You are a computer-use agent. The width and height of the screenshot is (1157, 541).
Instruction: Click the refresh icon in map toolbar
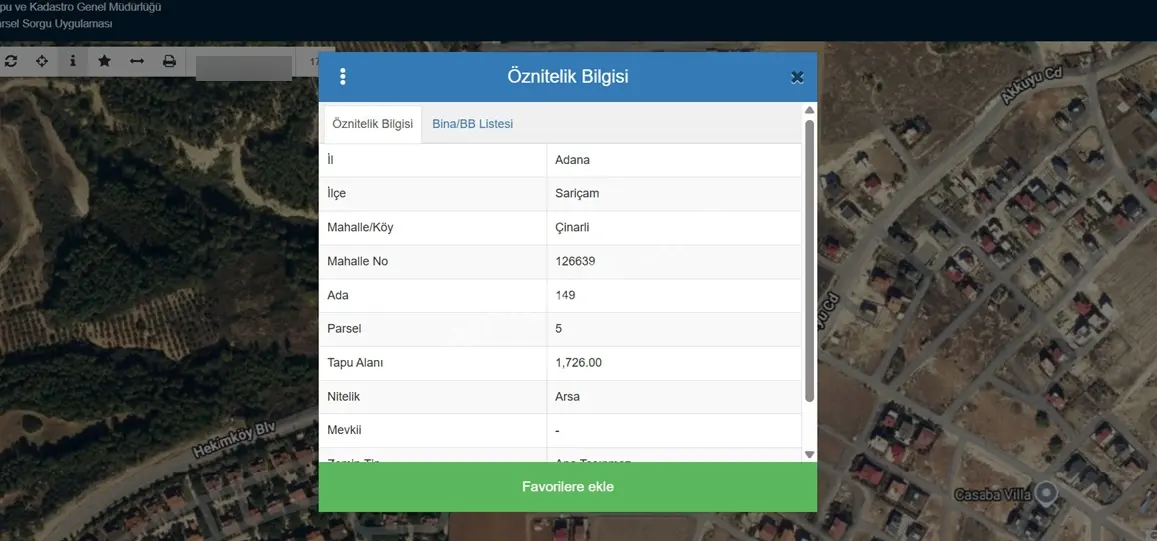tap(10, 61)
